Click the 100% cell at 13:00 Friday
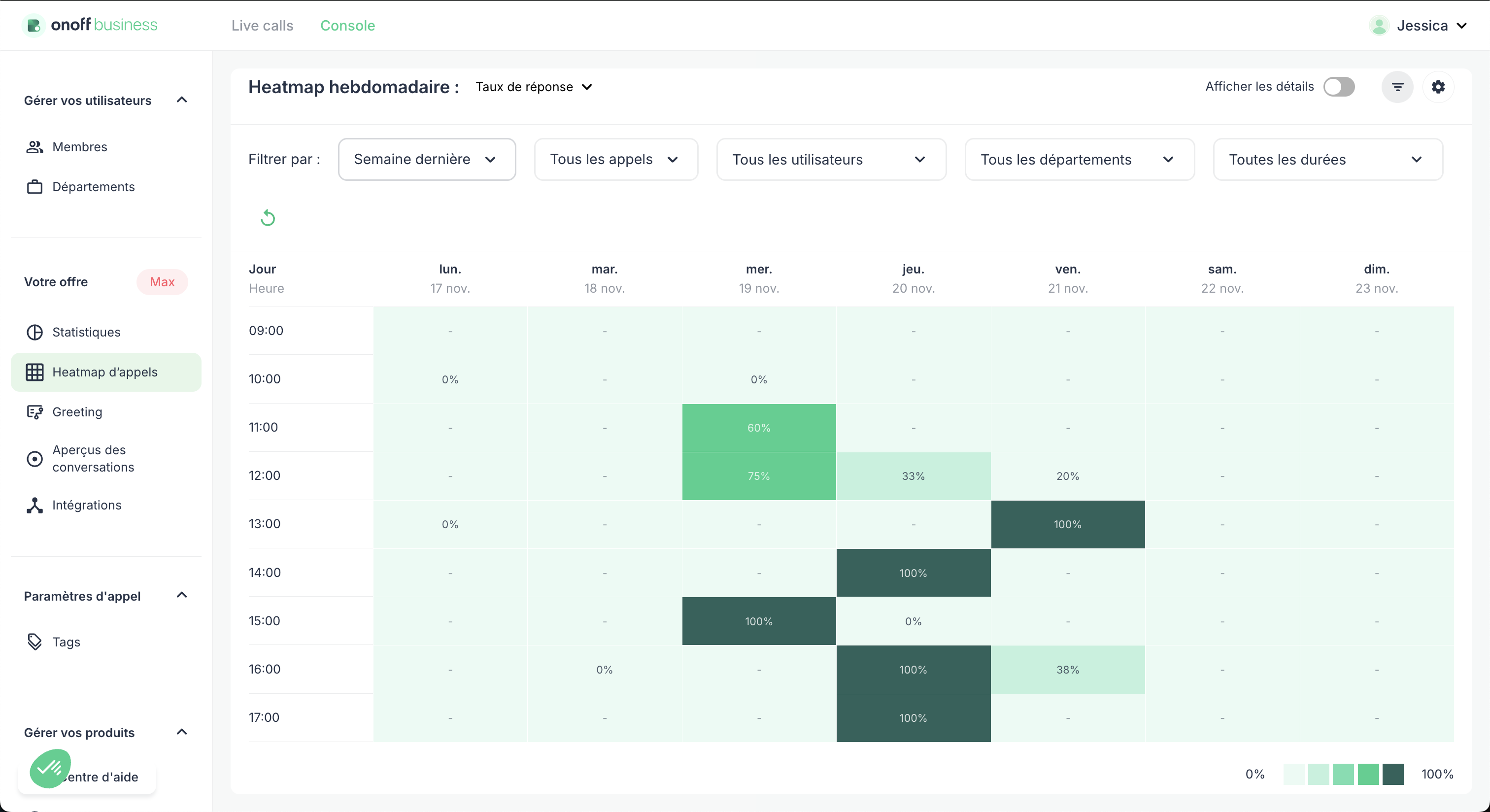Image resolution: width=1490 pixels, height=812 pixels. pyautogui.click(x=1068, y=524)
